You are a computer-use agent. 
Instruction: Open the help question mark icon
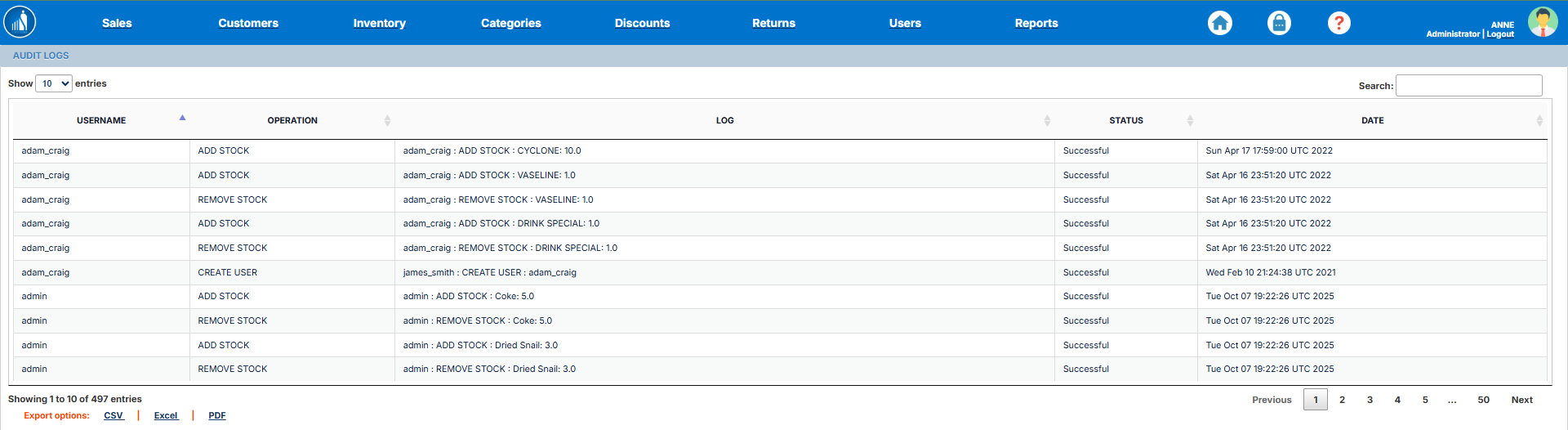click(x=1339, y=23)
